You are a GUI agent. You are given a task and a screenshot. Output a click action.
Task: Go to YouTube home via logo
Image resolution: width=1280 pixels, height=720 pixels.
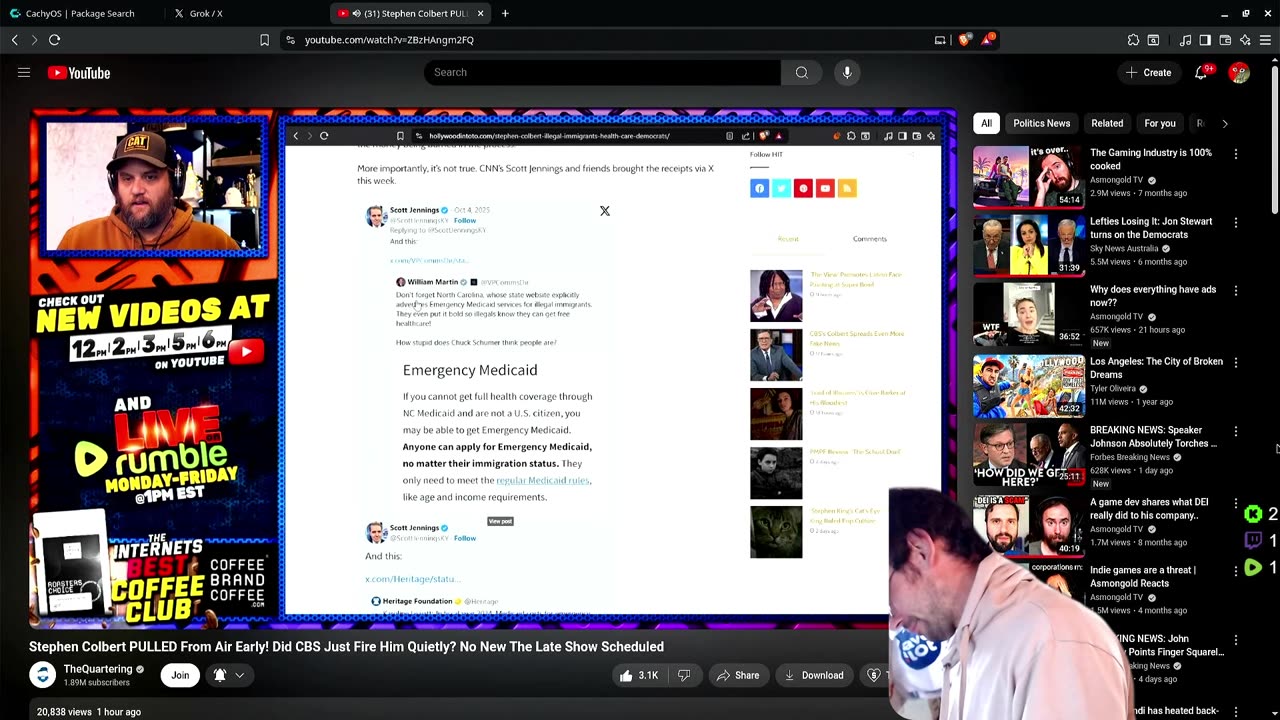(79, 73)
